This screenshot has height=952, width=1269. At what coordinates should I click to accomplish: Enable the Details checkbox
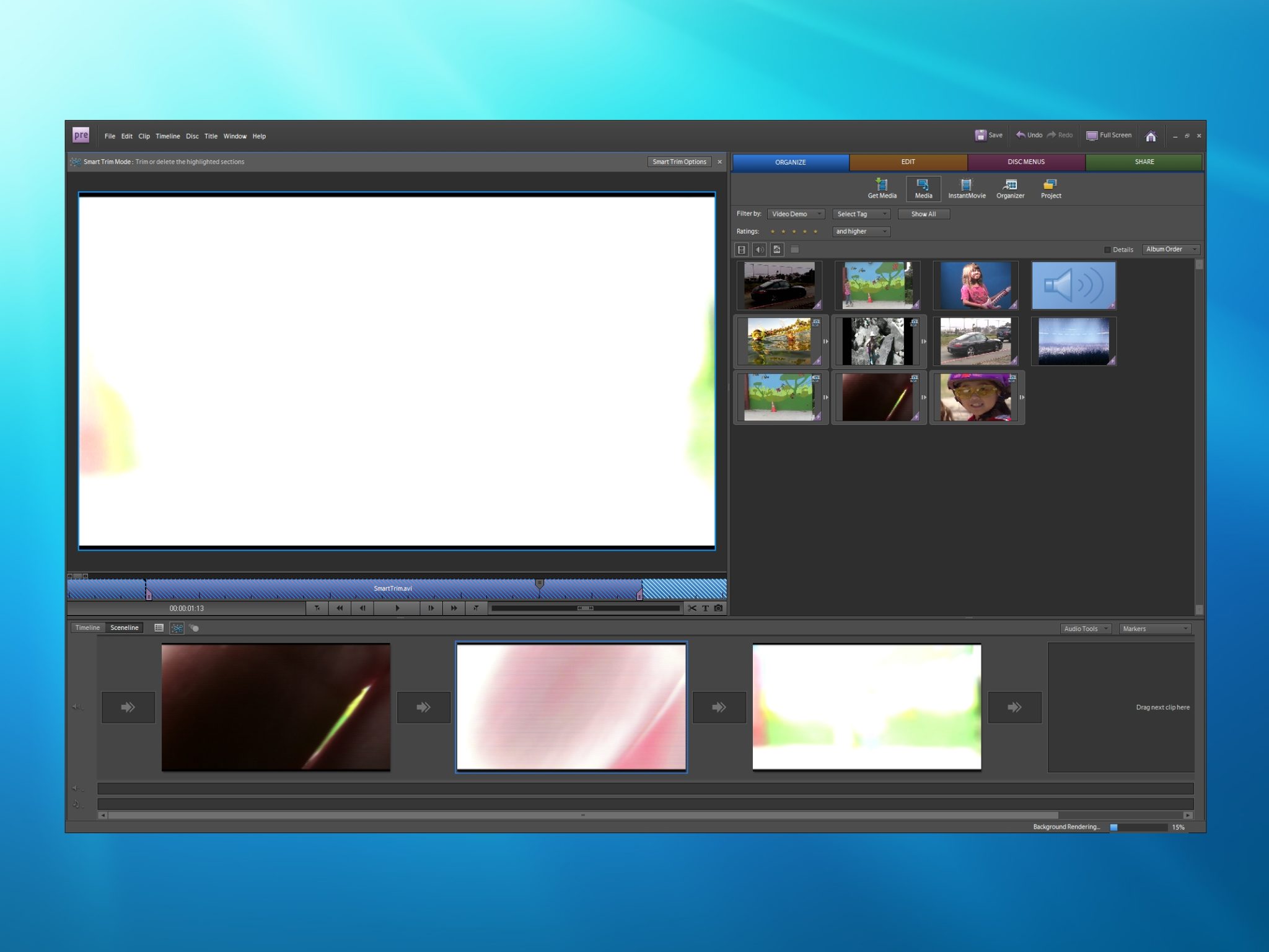point(1107,250)
